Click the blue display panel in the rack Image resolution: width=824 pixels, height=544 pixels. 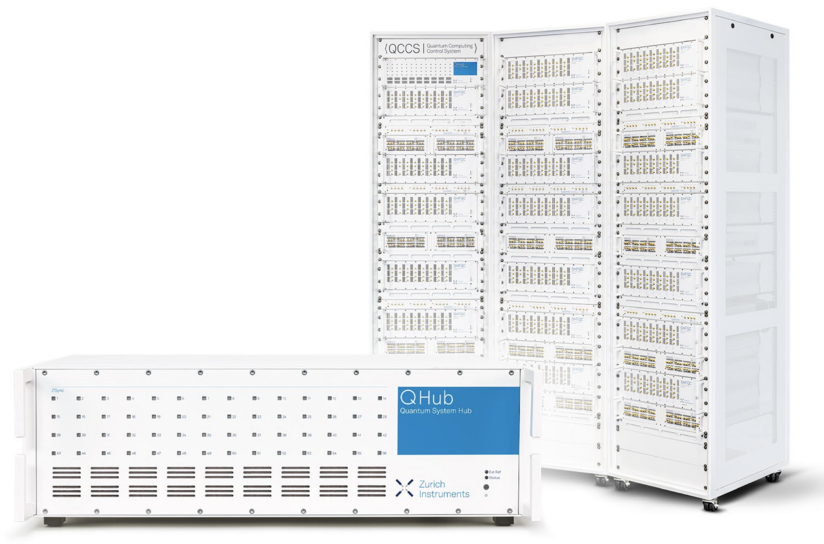point(465,68)
